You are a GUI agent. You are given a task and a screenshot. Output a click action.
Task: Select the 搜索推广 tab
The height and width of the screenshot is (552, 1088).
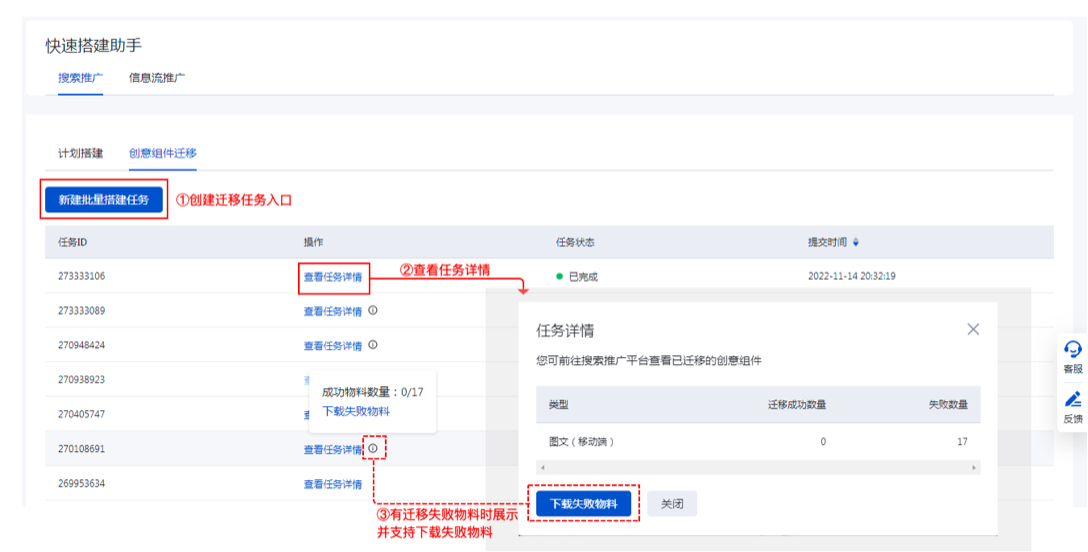tap(80, 77)
